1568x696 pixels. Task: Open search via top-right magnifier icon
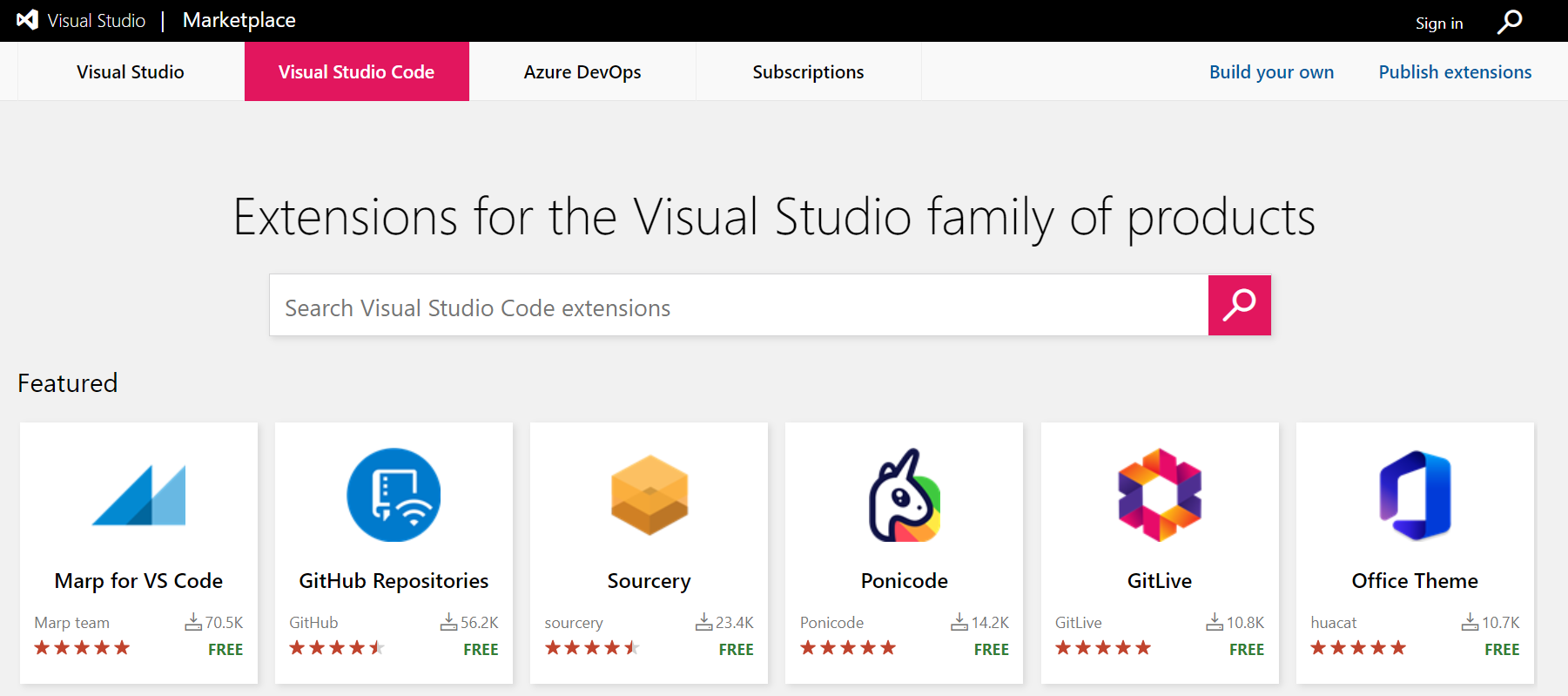pos(1510,22)
